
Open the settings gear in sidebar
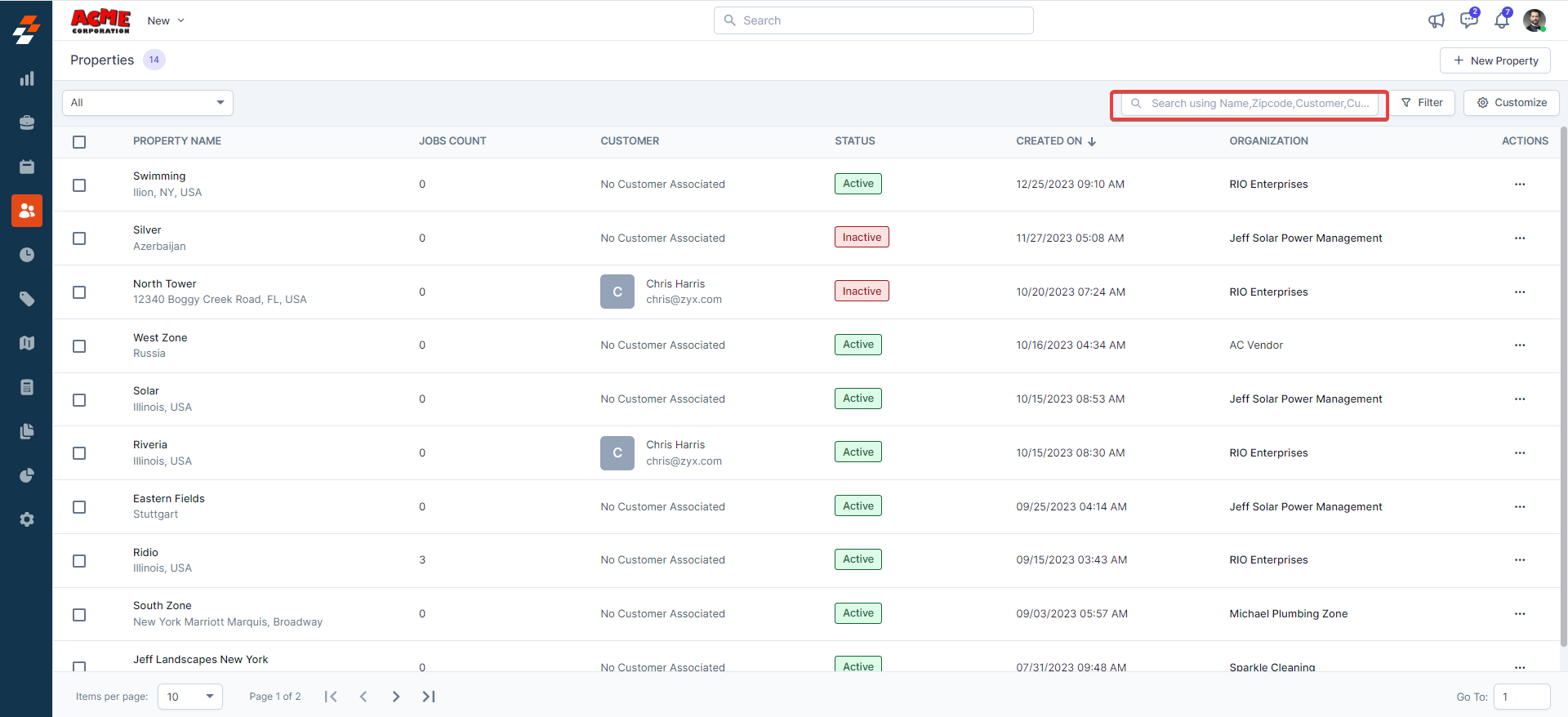[x=27, y=519]
